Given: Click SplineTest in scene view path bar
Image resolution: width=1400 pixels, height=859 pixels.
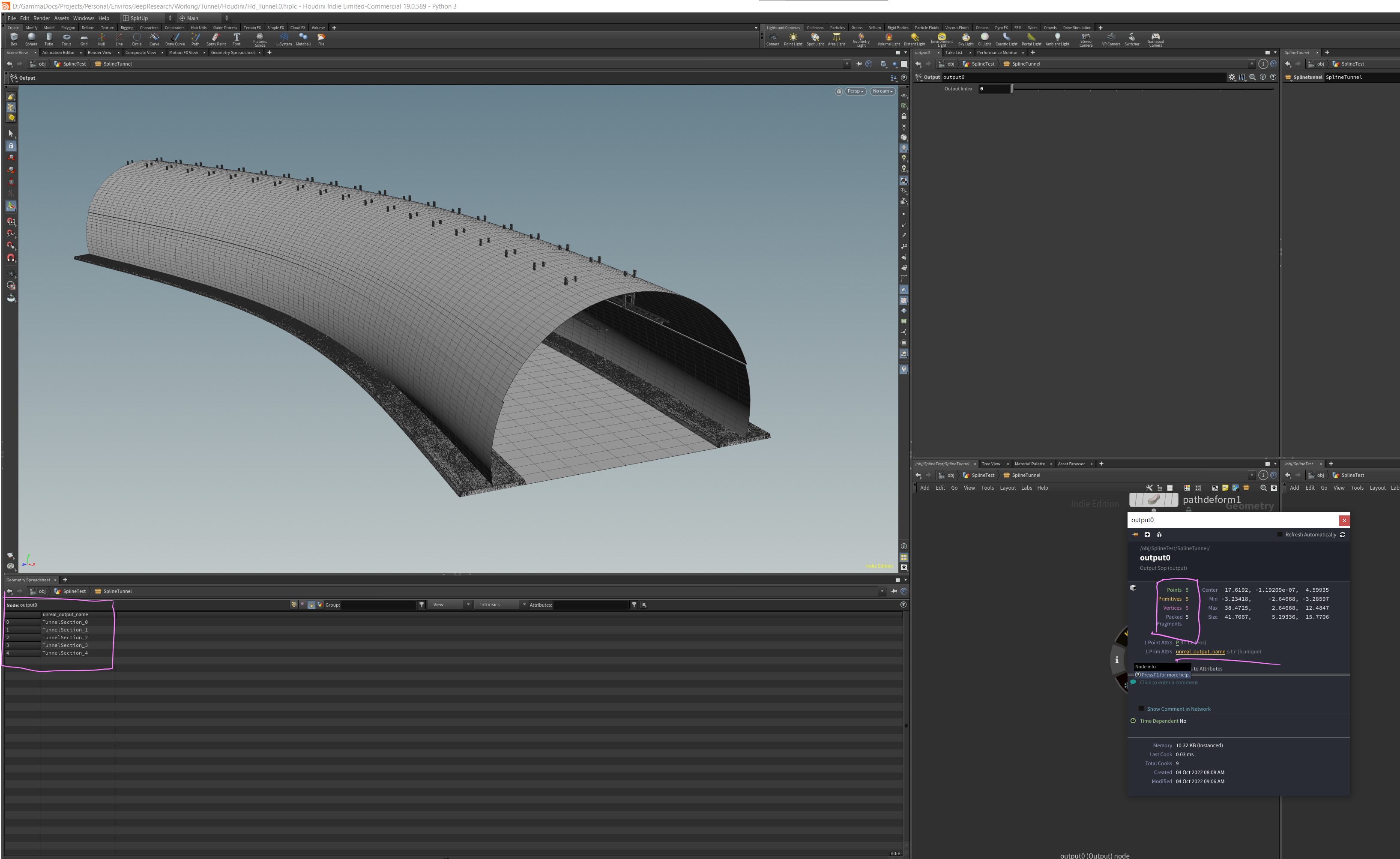Looking at the screenshot, I should click(75, 64).
